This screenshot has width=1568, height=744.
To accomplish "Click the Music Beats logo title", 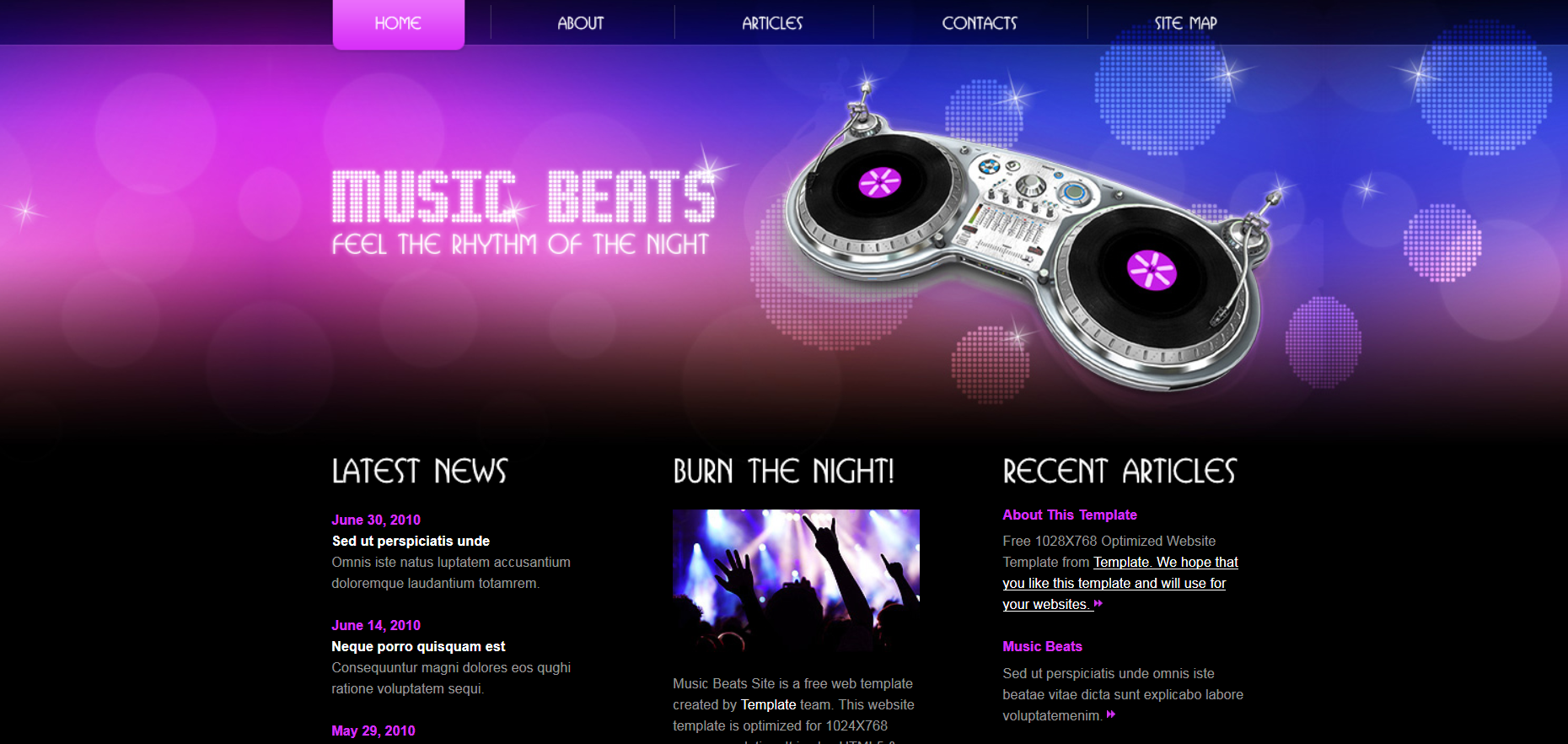I will [x=523, y=197].
